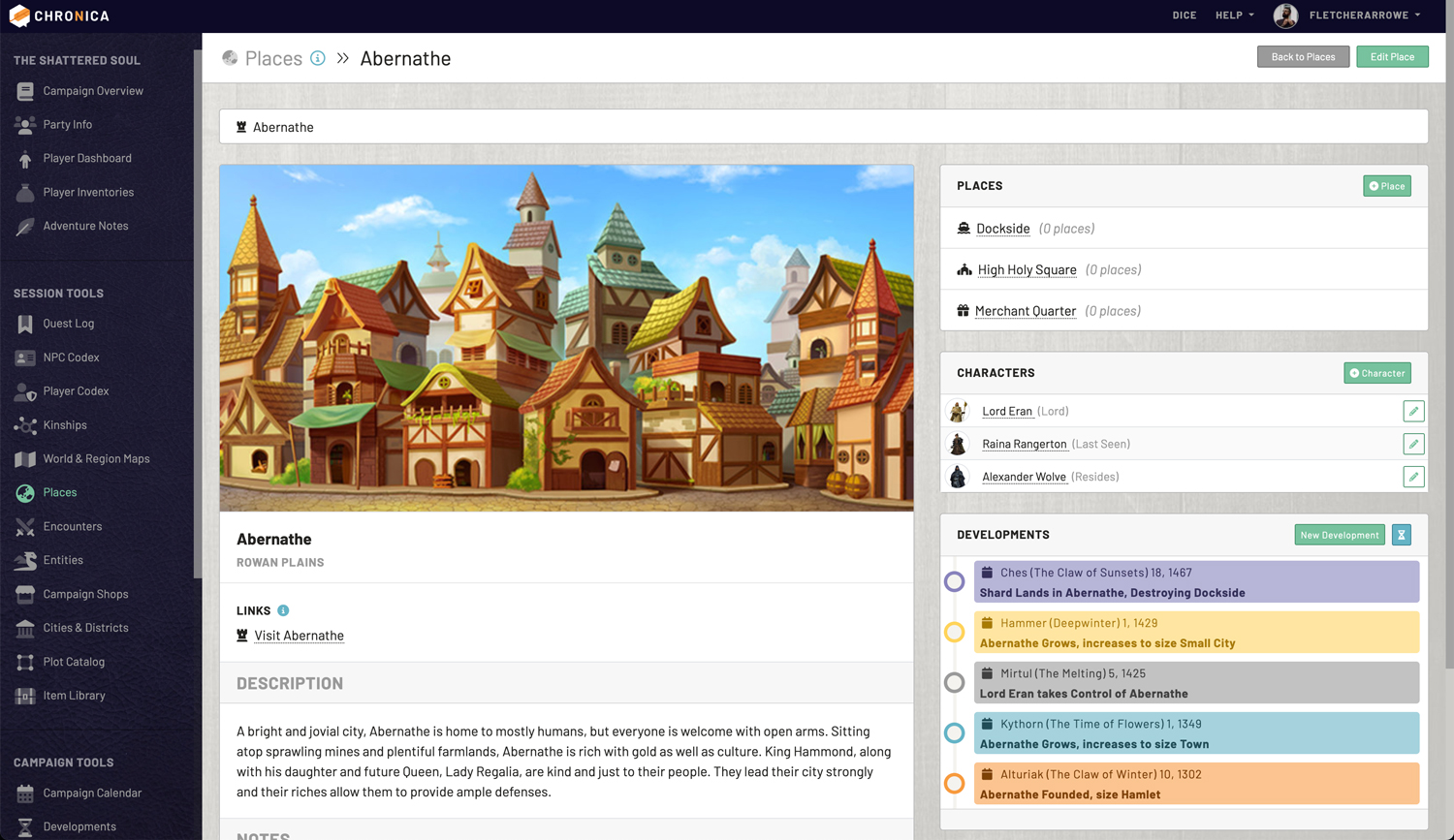
Task: Select the purple Ches 1467 timeline marker
Action: tap(954, 582)
